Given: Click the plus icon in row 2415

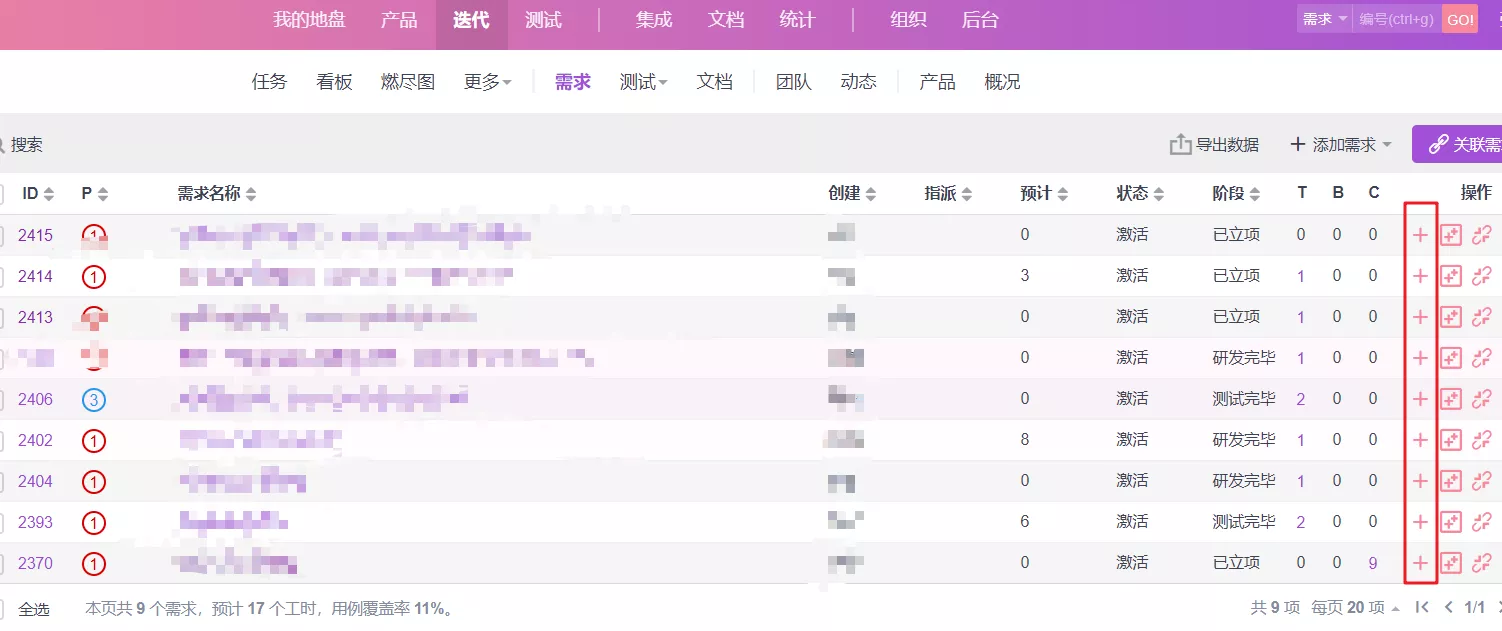Looking at the screenshot, I should tap(1420, 235).
